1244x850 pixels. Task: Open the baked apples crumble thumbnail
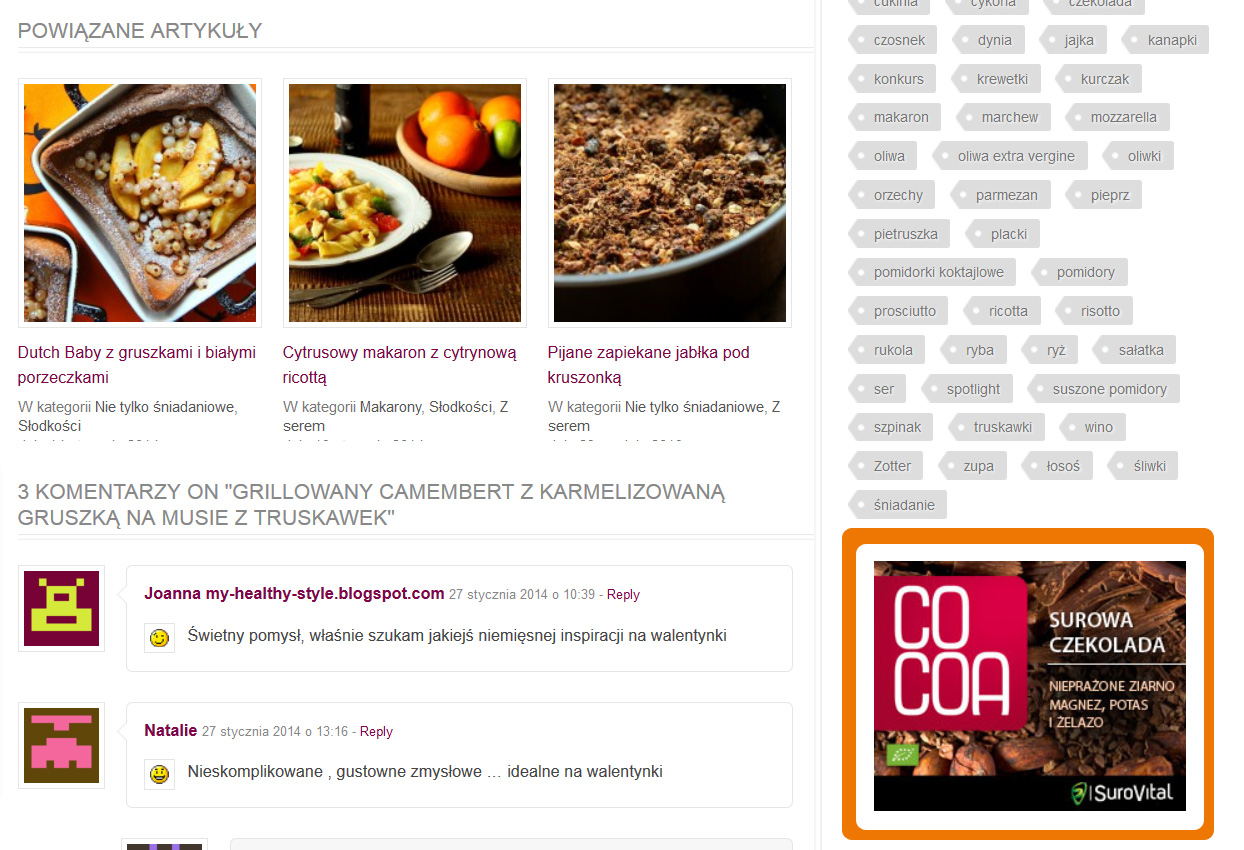click(x=670, y=203)
